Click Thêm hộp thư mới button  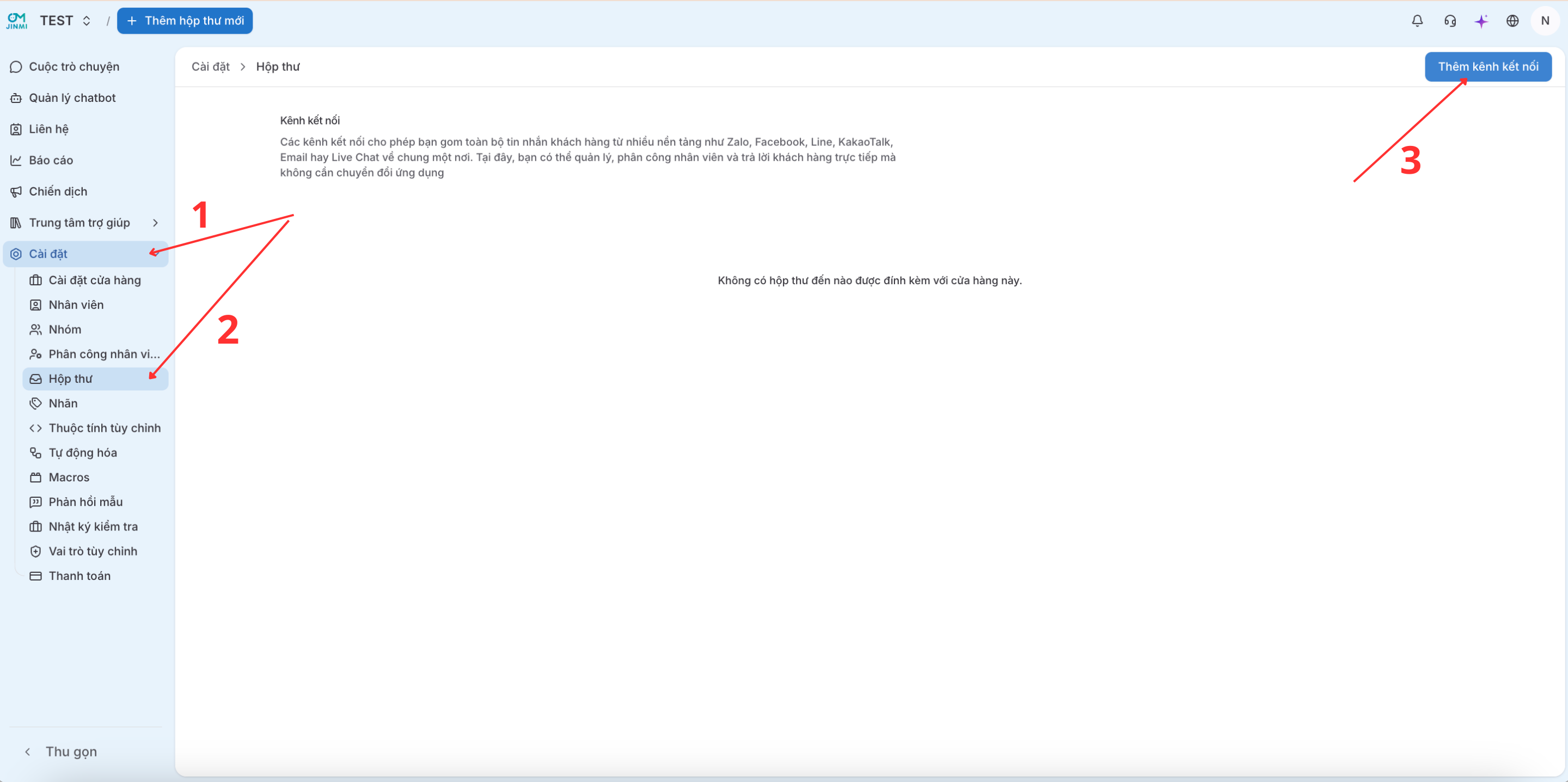tap(185, 21)
